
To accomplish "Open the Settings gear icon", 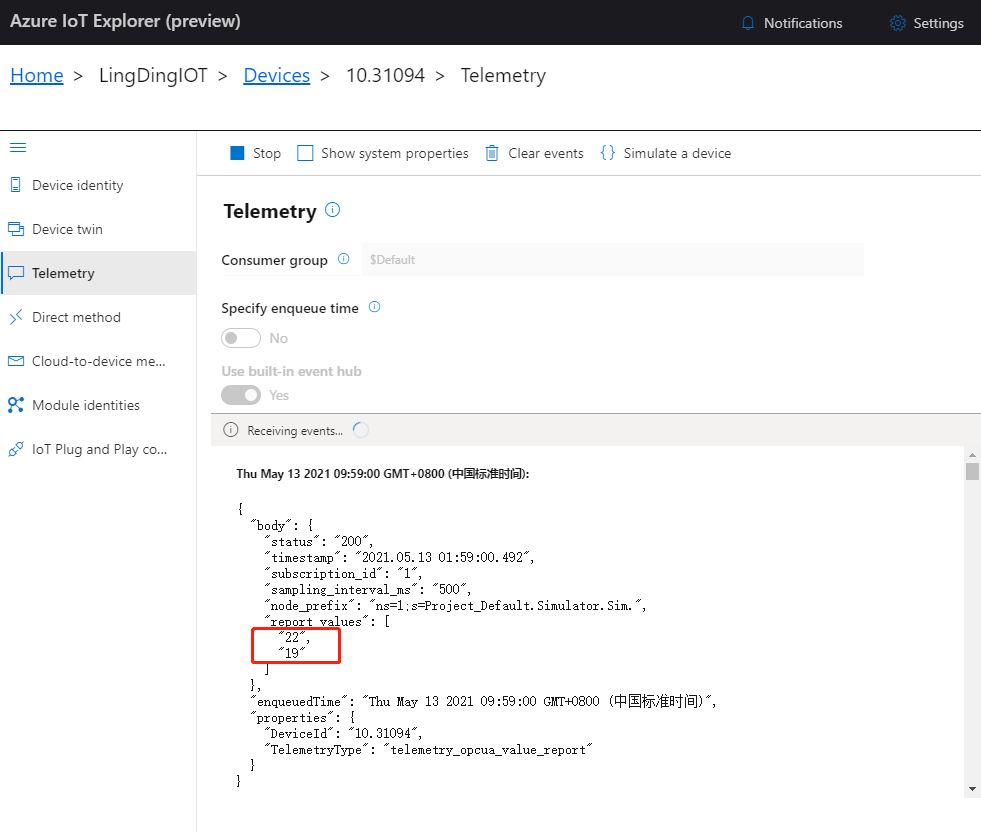I will [898, 23].
